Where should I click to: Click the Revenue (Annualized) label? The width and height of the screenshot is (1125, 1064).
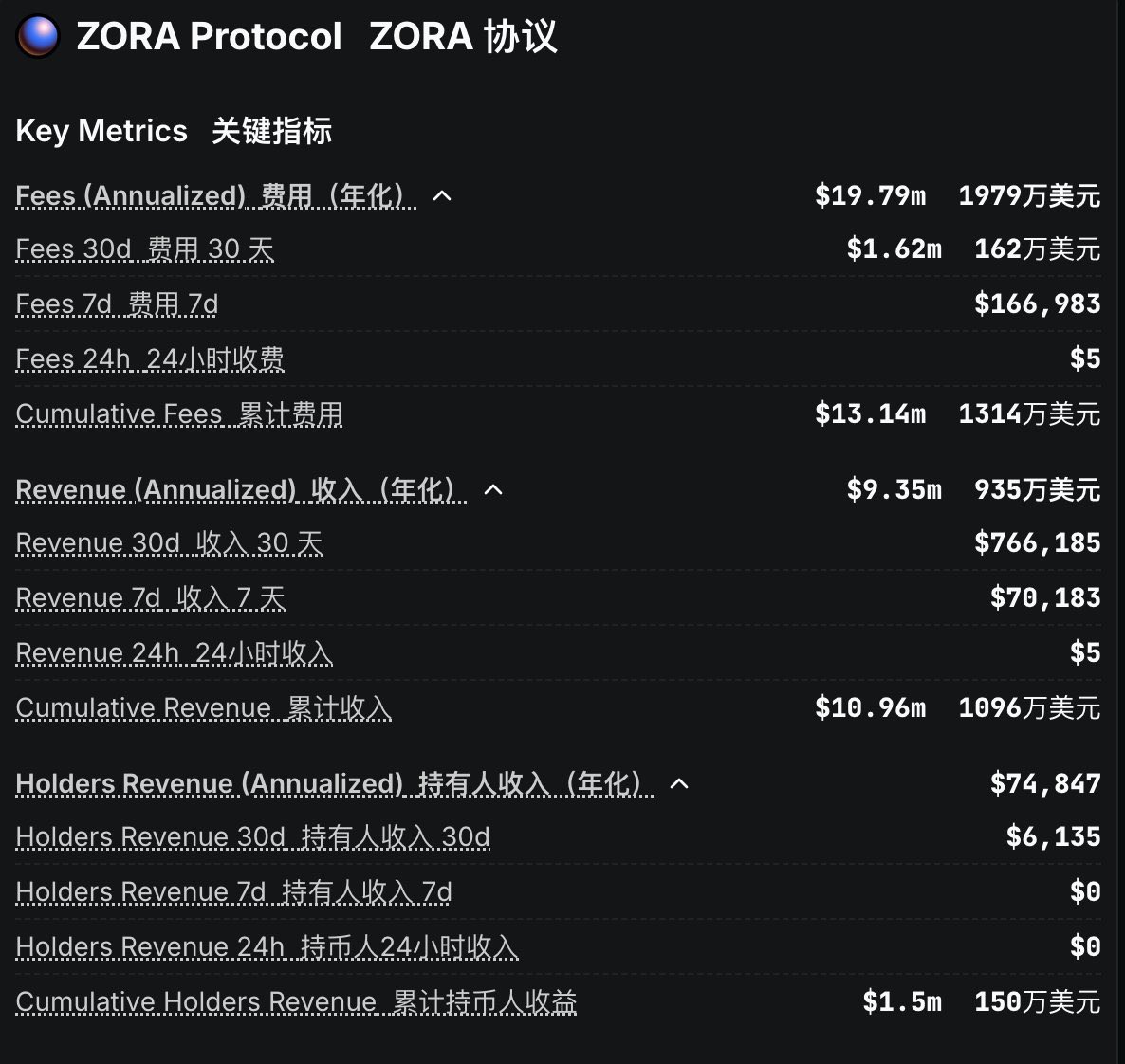click(x=241, y=490)
